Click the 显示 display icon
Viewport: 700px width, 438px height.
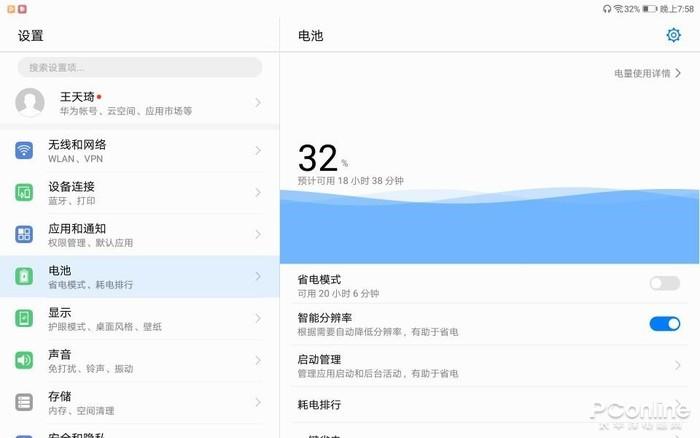pos(24,318)
